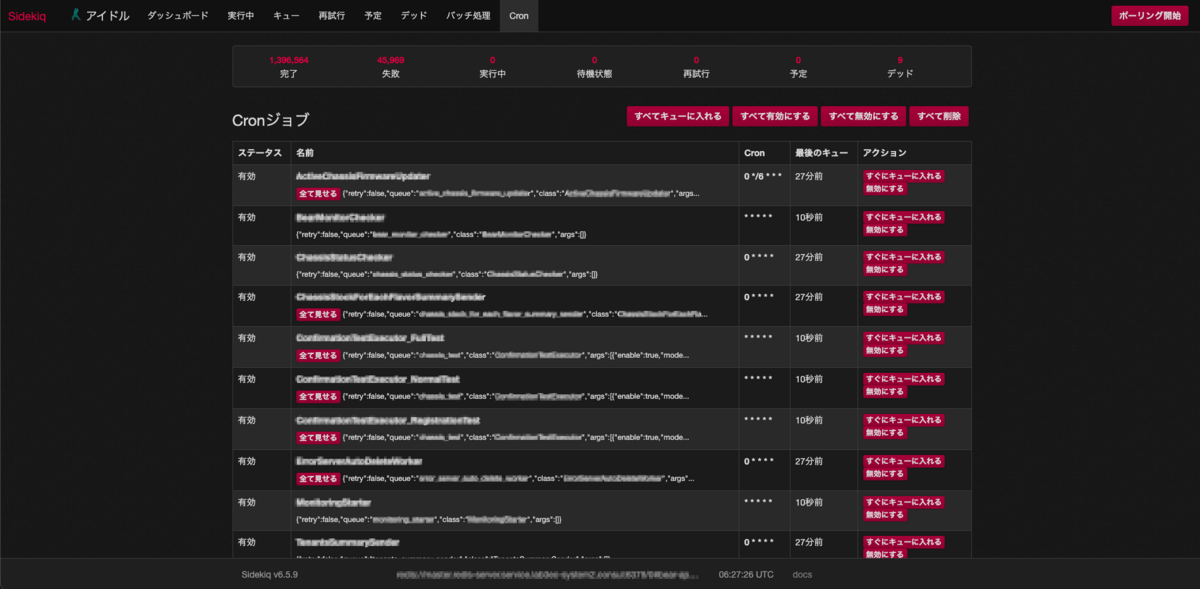1200x589 pixels.
Task: Disable ChassisStatusChecker with 無効にする
Action: (885, 269)
